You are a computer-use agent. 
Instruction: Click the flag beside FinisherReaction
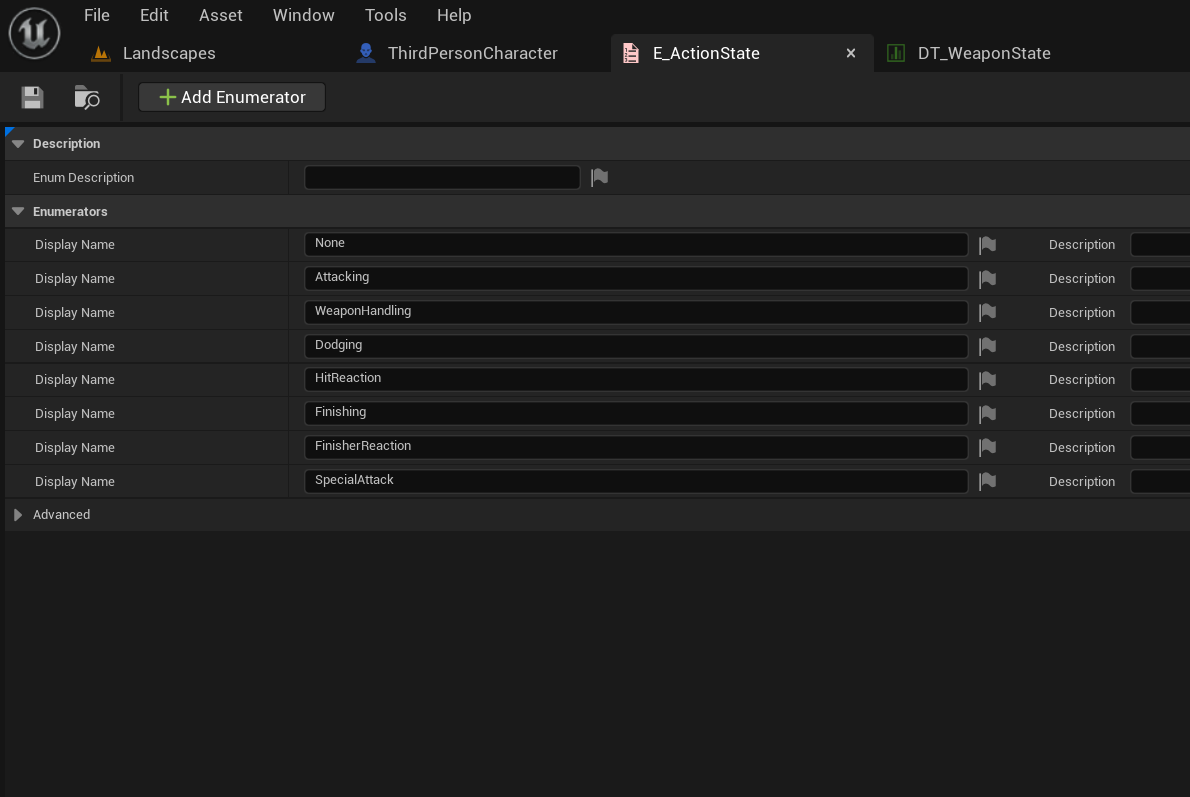click(x=987, y=447)
